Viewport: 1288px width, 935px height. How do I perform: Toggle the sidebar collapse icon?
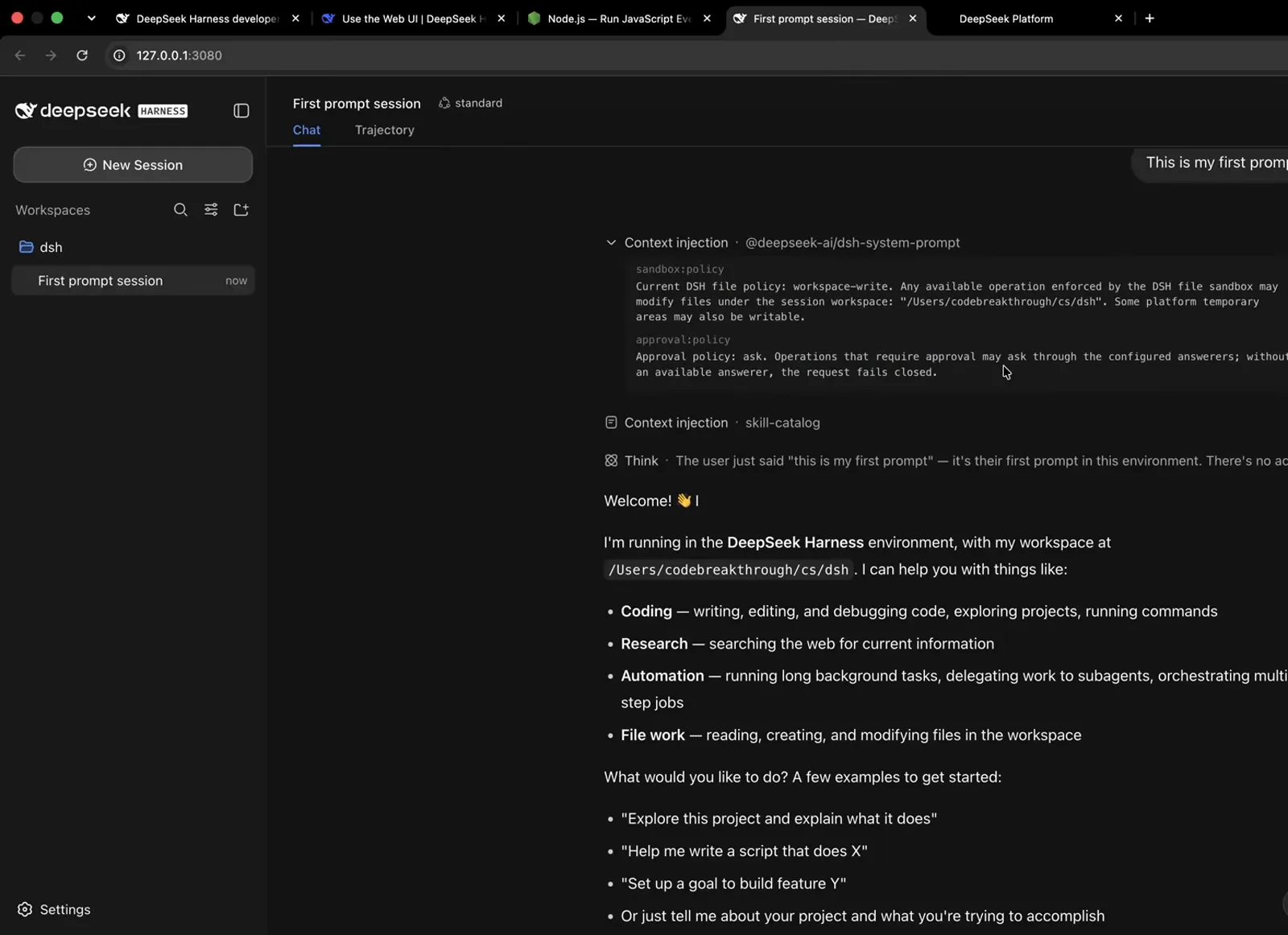241,111
